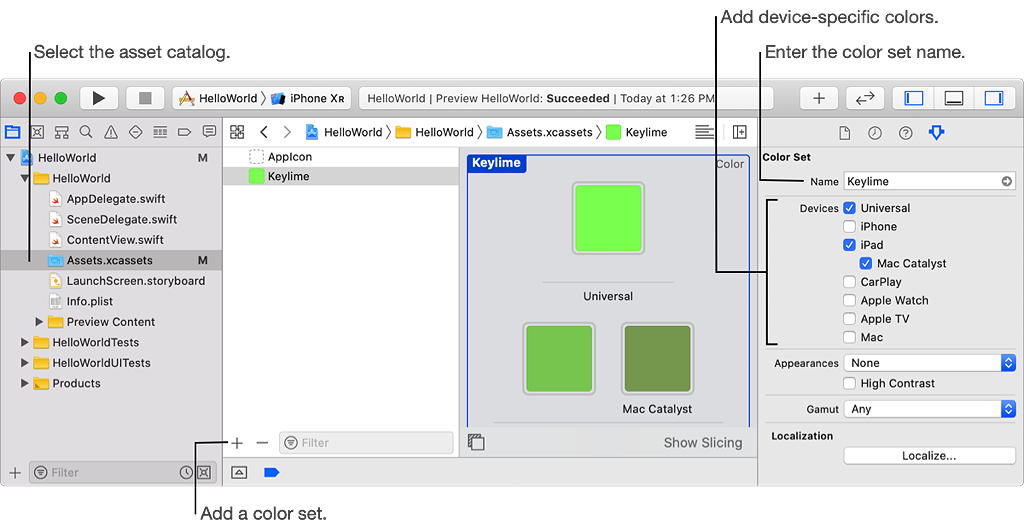This screenshot has width=1024, height=529.
Task: Filter by recent files clock icon
Action: pos(186,472)
